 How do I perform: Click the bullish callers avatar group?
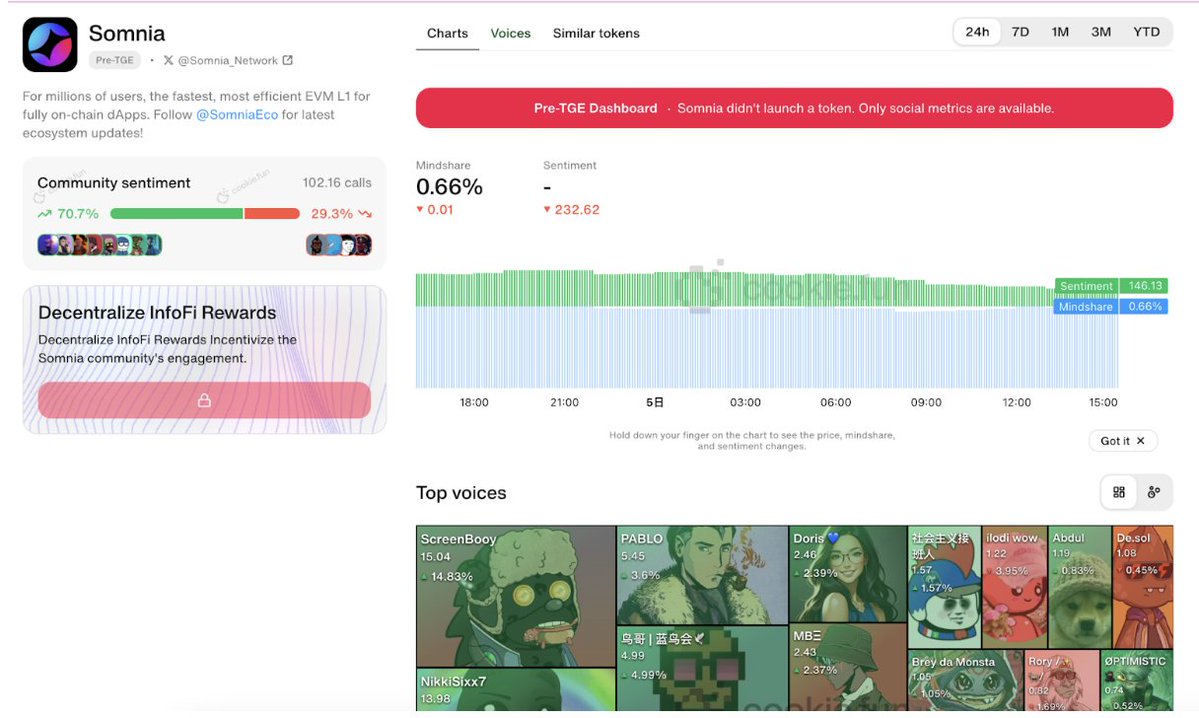click(99, 245)
